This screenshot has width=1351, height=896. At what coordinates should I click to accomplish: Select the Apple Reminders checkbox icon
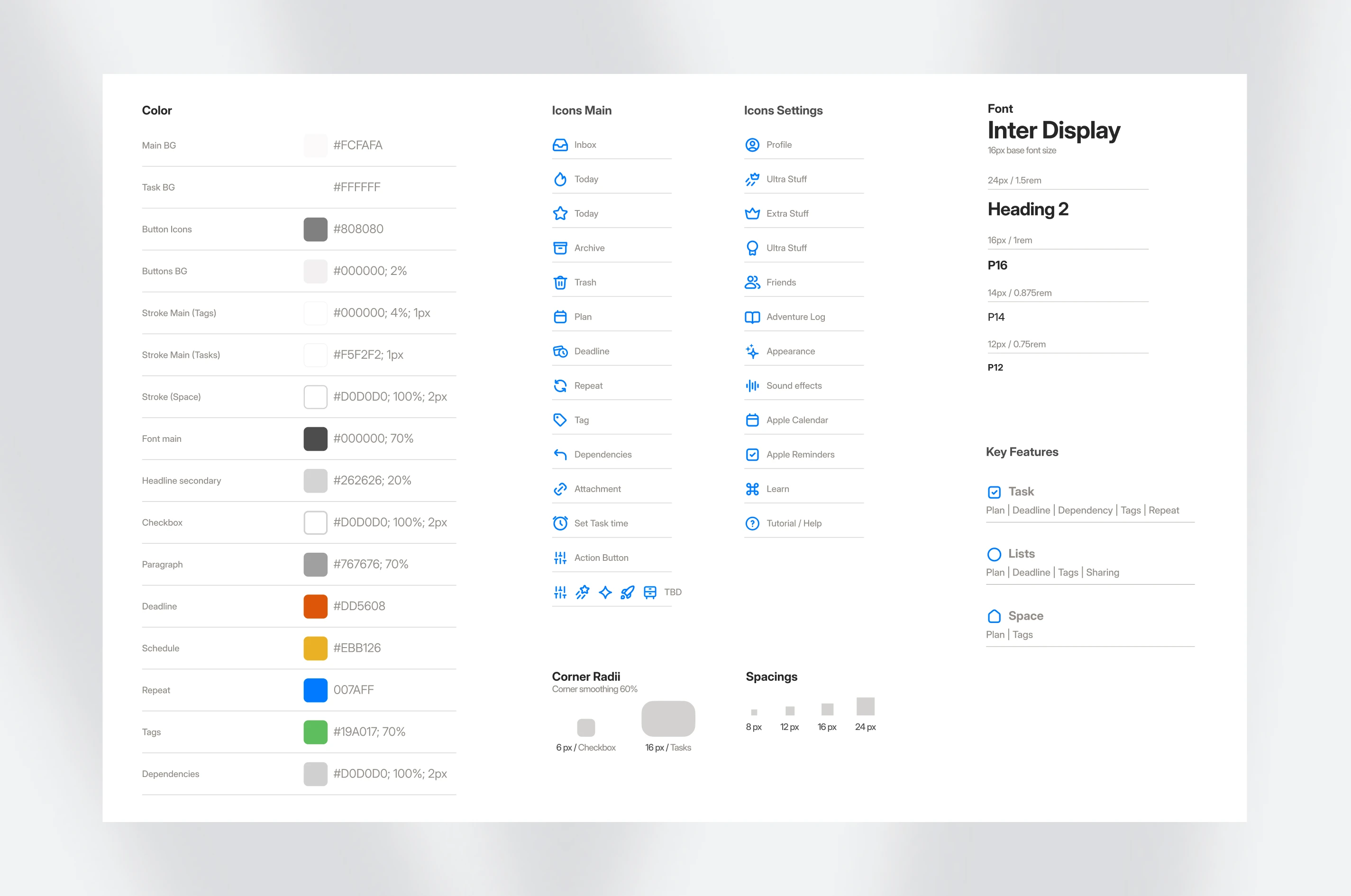752,454
